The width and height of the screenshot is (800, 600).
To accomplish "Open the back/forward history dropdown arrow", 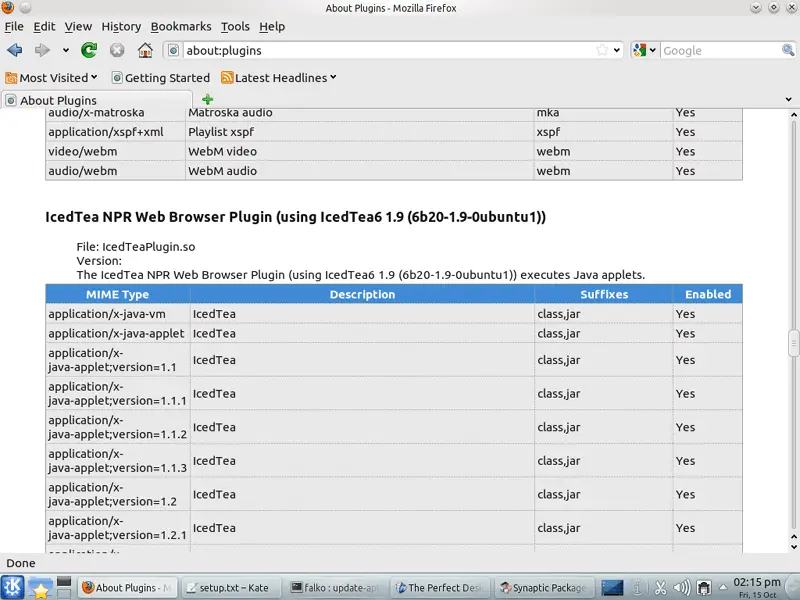I will pyautogui.click(x=66, y=51).
